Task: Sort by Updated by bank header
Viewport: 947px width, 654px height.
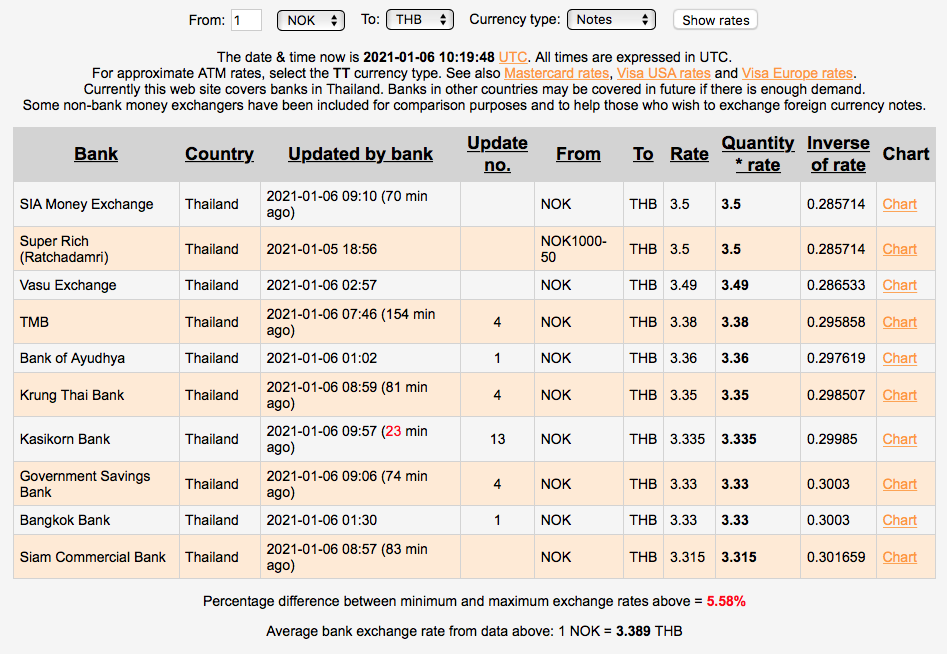Action: coord(360,154)
